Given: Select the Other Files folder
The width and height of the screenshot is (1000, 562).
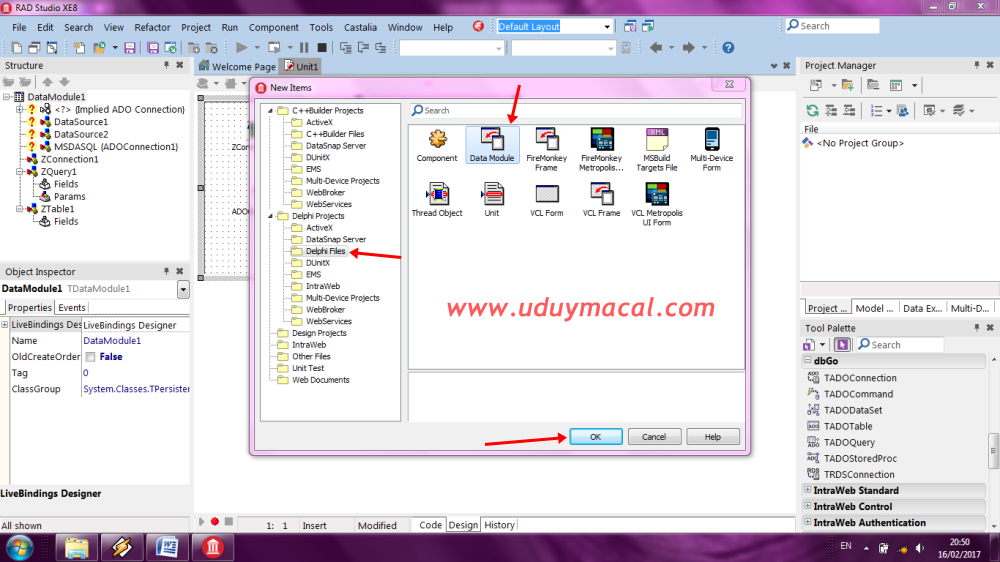Looking at the screenshot, I should pyautogui.click(x=311, y=357).
